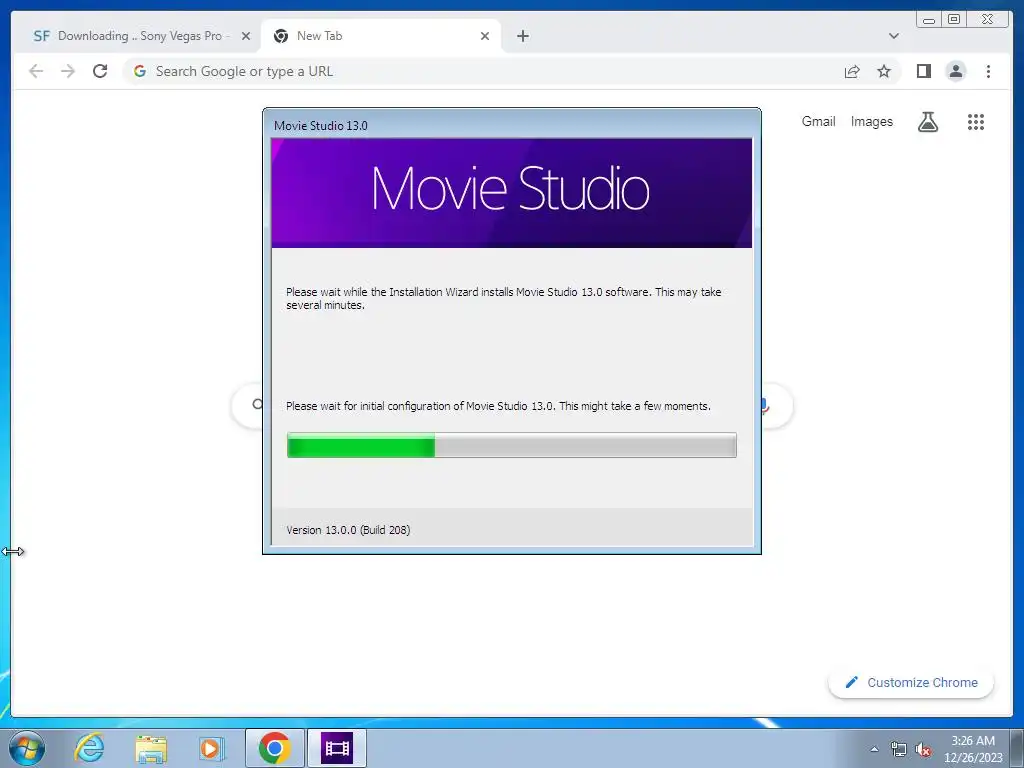Open the network status tray icon
The height and width of the screenshot is (768, 1024).
tap(899, 750)
